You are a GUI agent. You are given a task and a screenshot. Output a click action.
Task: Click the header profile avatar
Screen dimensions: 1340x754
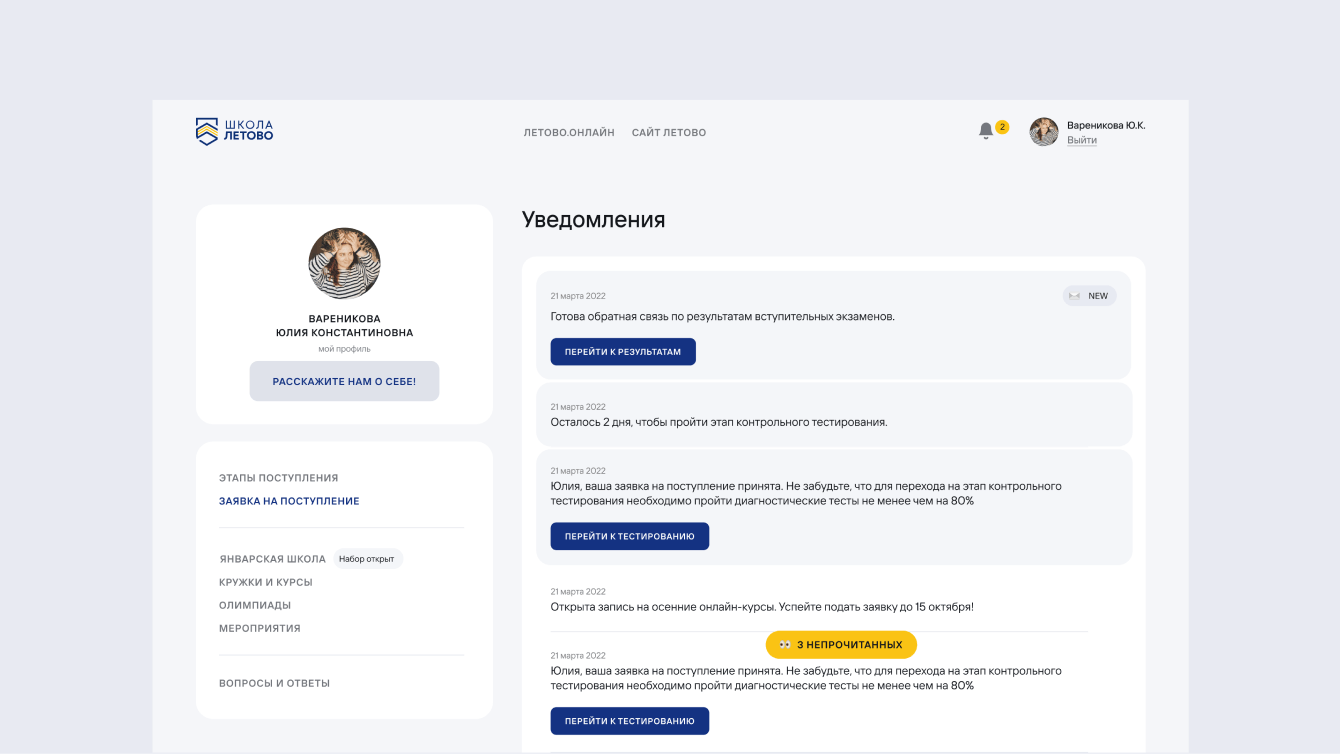tap(1044, 132)
